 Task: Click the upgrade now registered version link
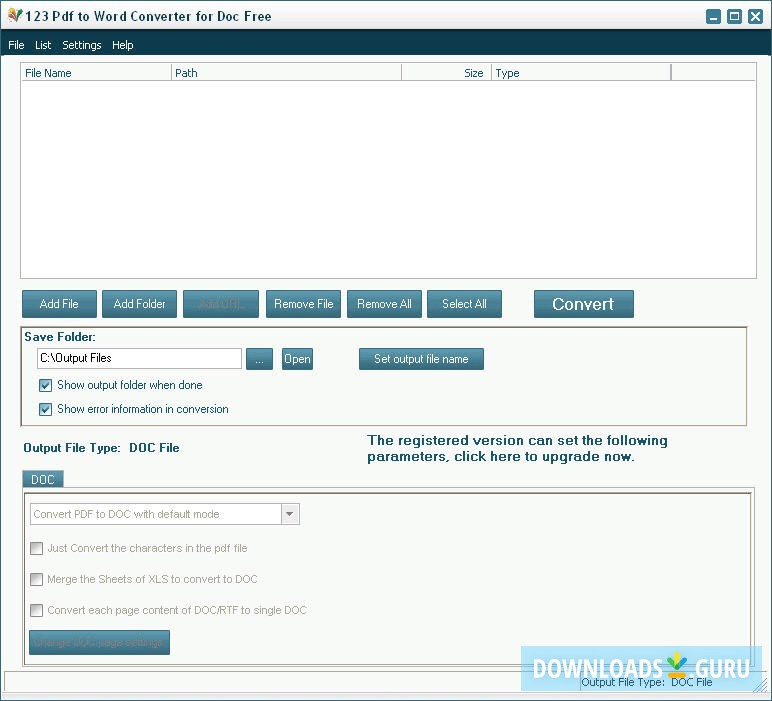tap(517, 448)
